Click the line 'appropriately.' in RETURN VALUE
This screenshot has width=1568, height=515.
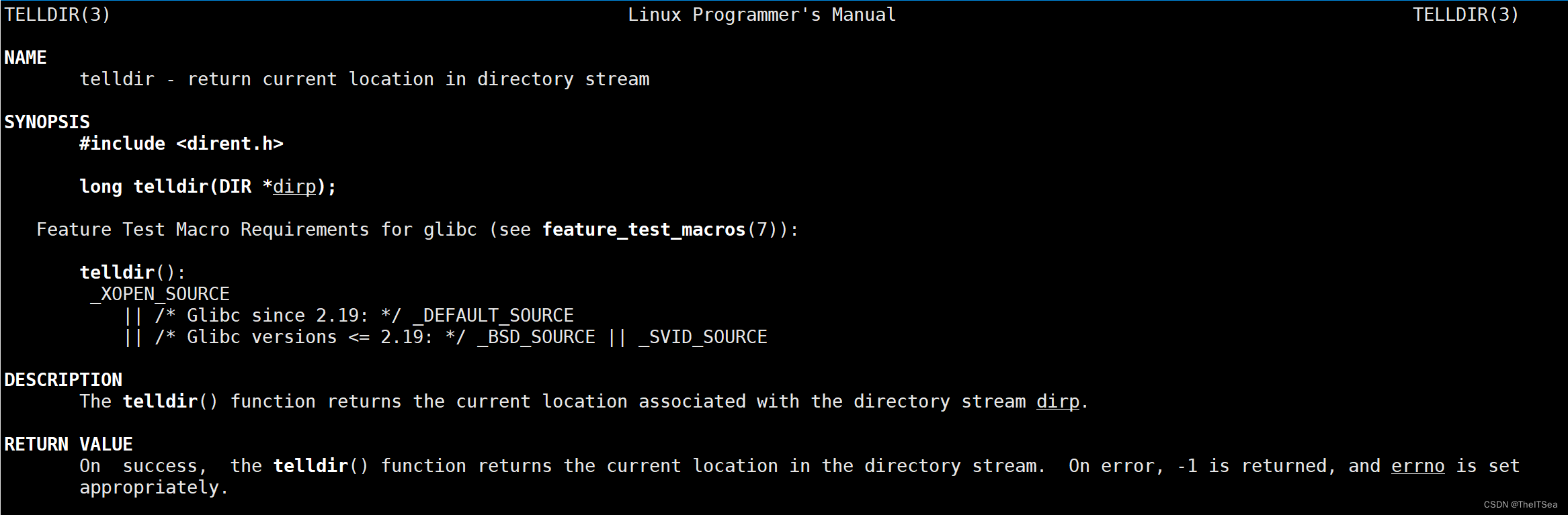coord(154,487)
